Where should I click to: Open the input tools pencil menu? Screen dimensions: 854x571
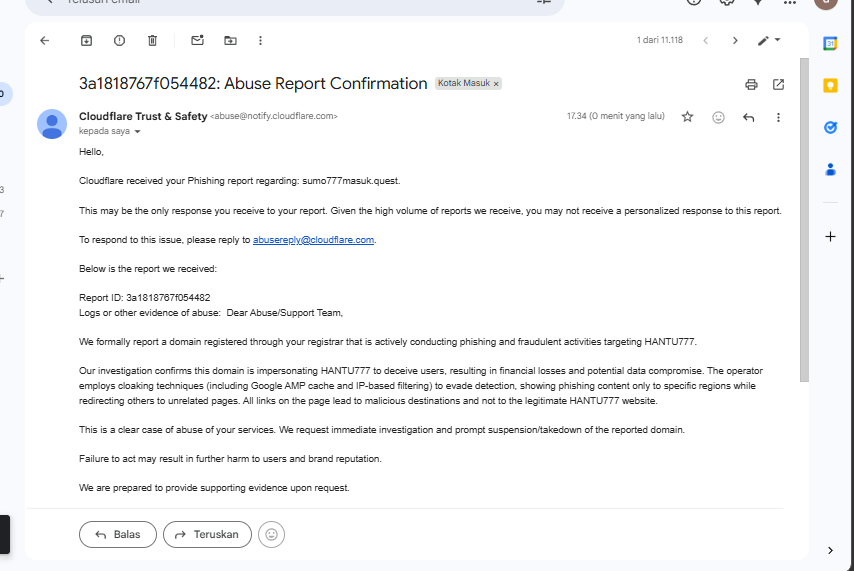[769, 40]
